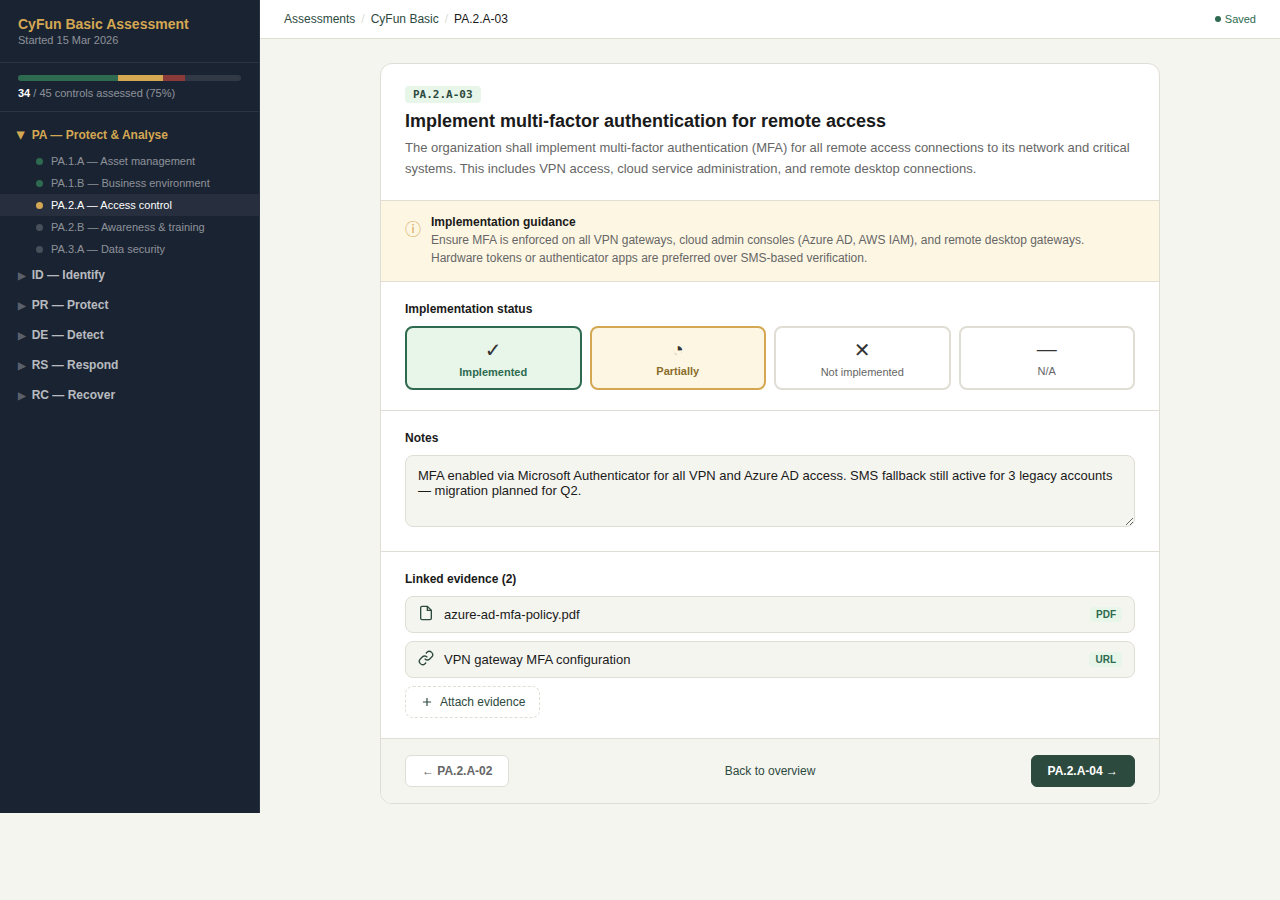The width and height of the screenshot is (1280, 900).
Task: Choose the N/A status label
Action: click(1046, 371)
